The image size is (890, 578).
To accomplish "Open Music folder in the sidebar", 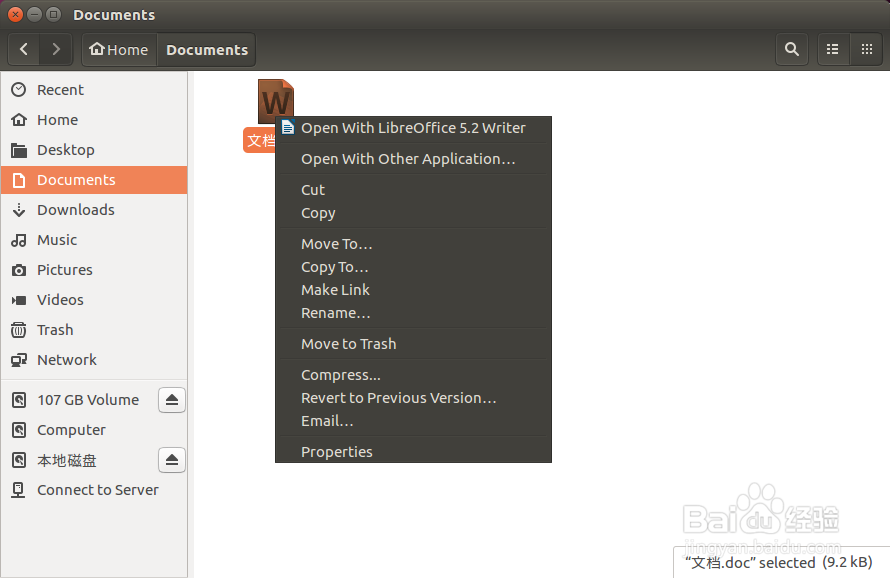I will pos(94,240).
